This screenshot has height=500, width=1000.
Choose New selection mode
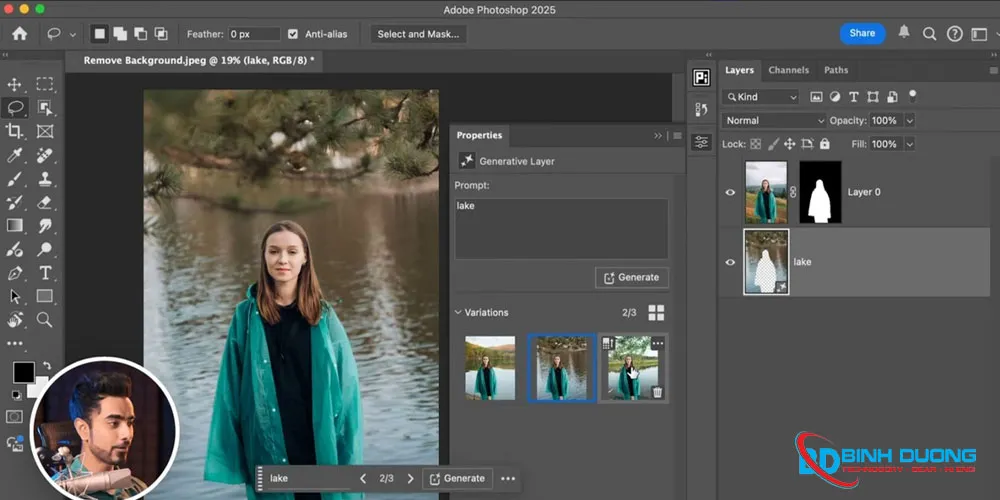[x=99, y=34]
